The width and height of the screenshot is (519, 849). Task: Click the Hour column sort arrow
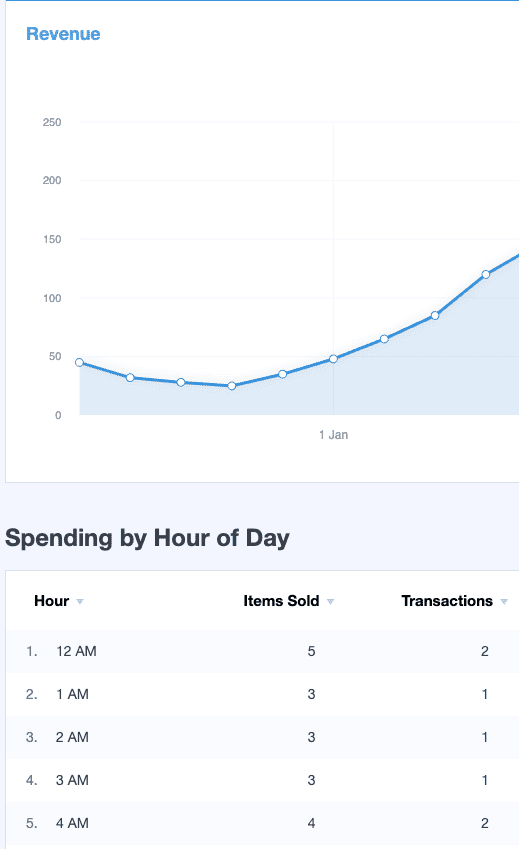pos(80,602)
